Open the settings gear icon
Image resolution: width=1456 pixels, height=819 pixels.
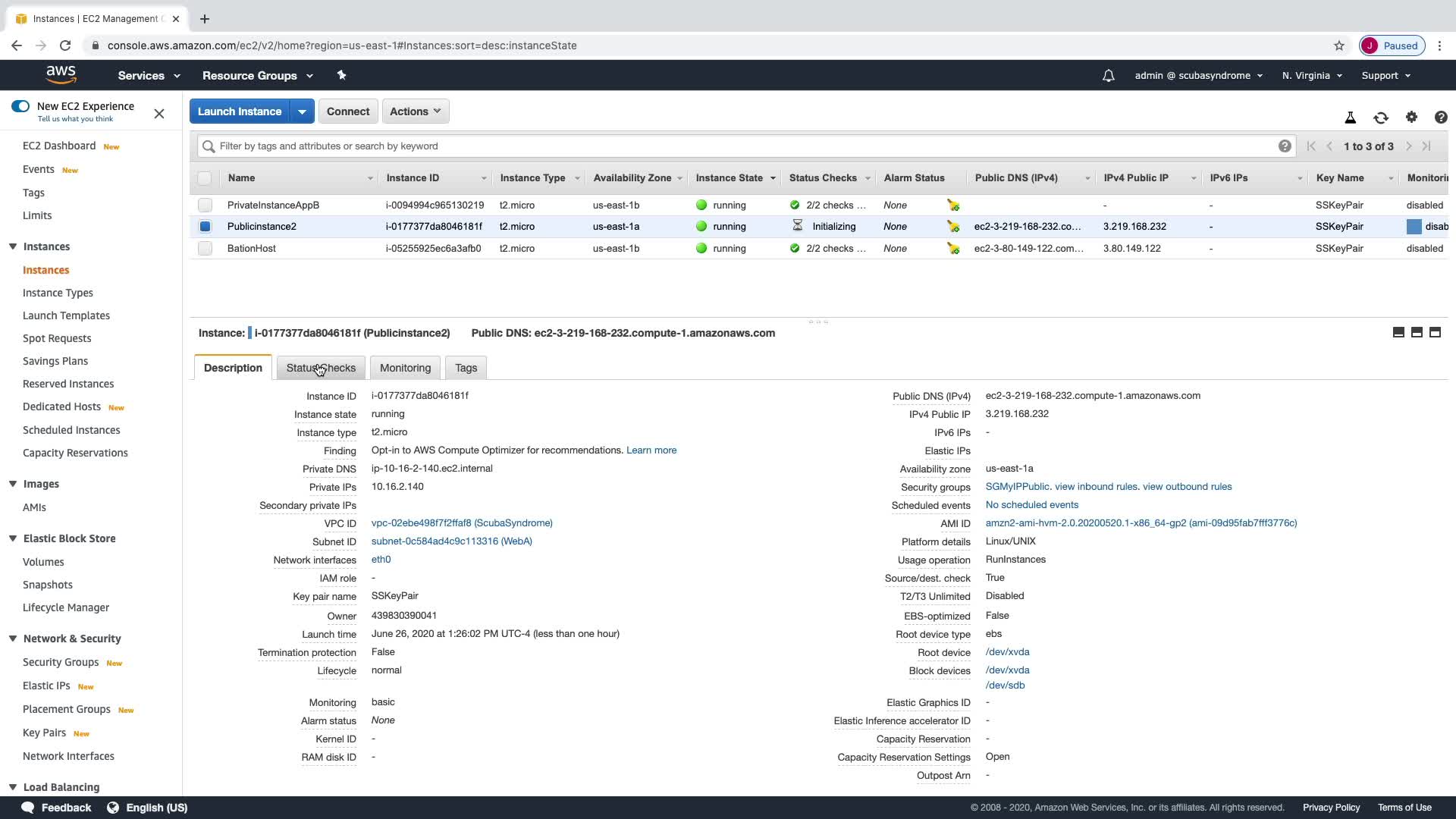coord(1410,117)
